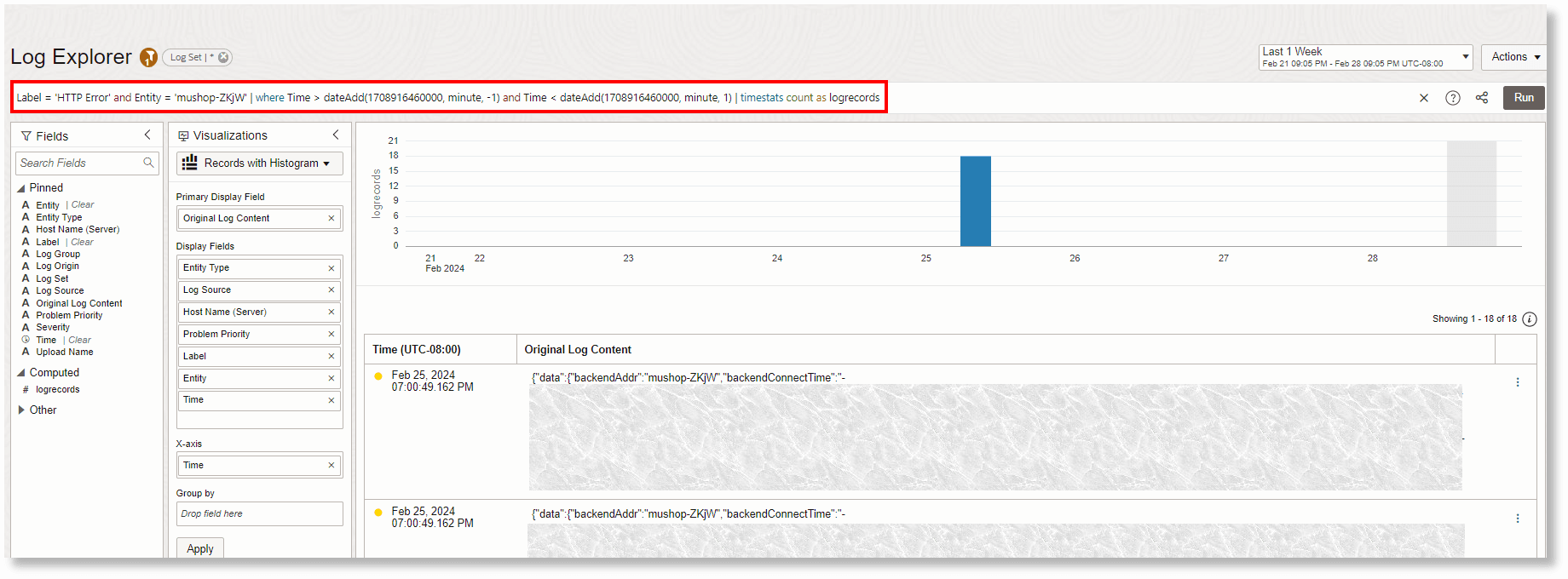
Task: Click the yellow status dot of first record
Action: pyautogui.click(x=378, y=376)
